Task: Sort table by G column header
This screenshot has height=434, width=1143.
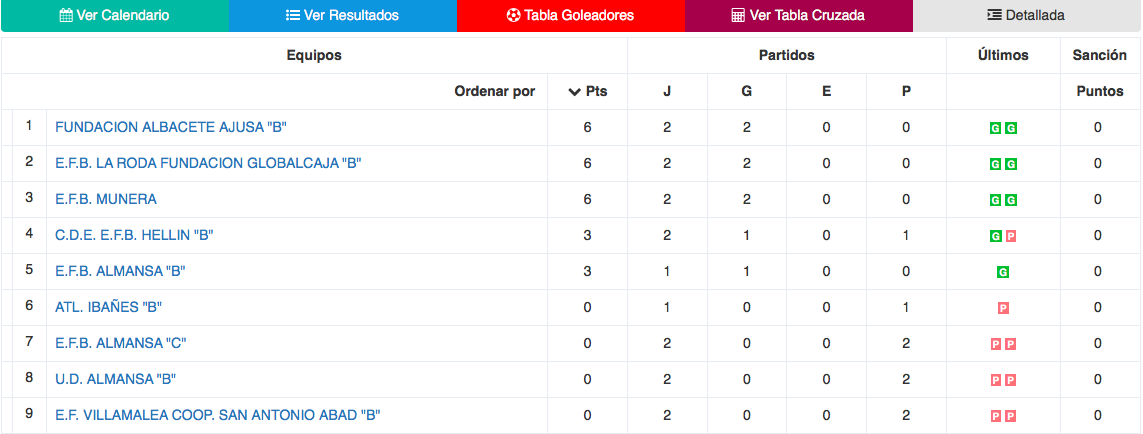Action: (x=746, y=92)
